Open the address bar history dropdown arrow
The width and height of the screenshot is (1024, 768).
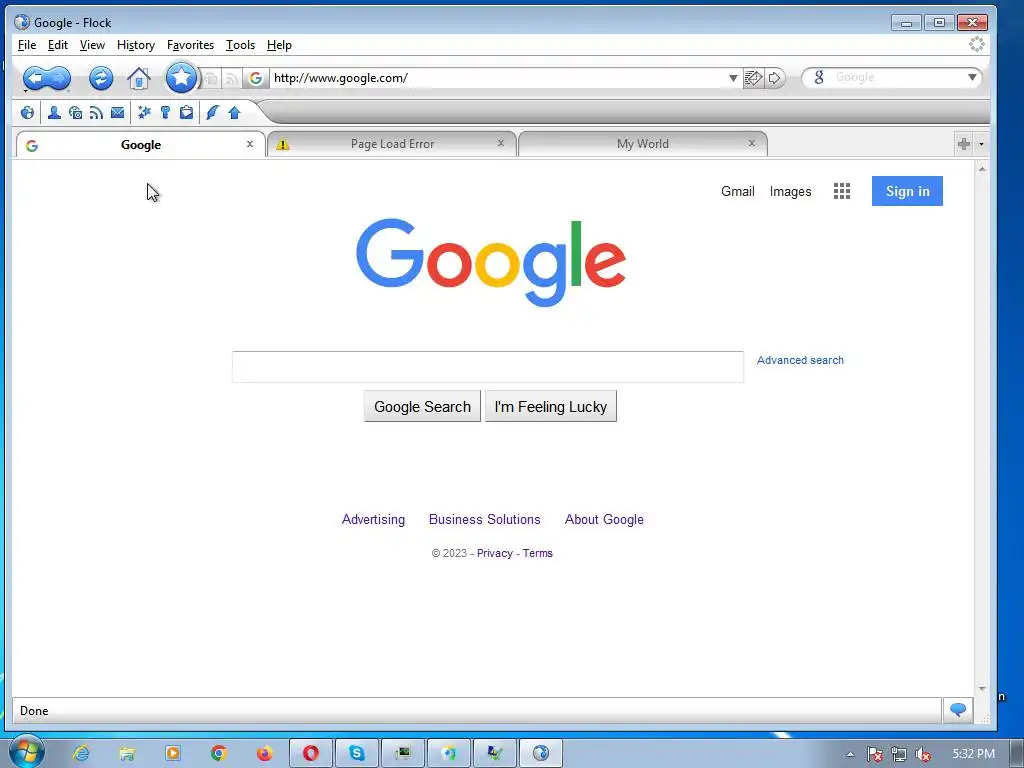tap(733, 78)
